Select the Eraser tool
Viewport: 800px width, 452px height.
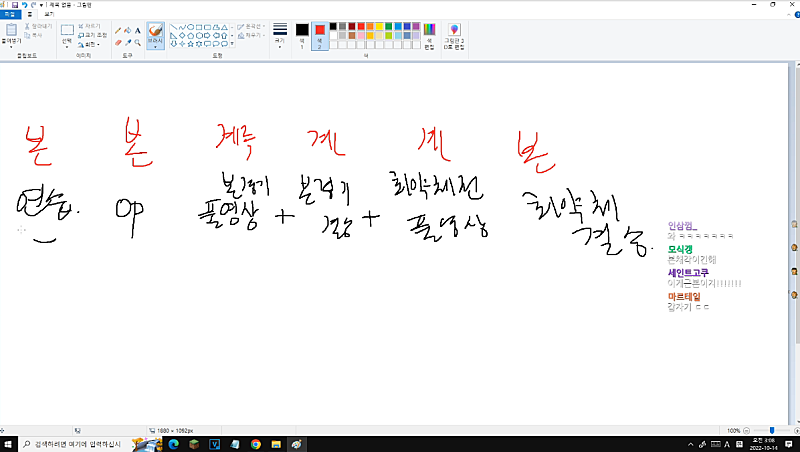click(x=118, y=43)
